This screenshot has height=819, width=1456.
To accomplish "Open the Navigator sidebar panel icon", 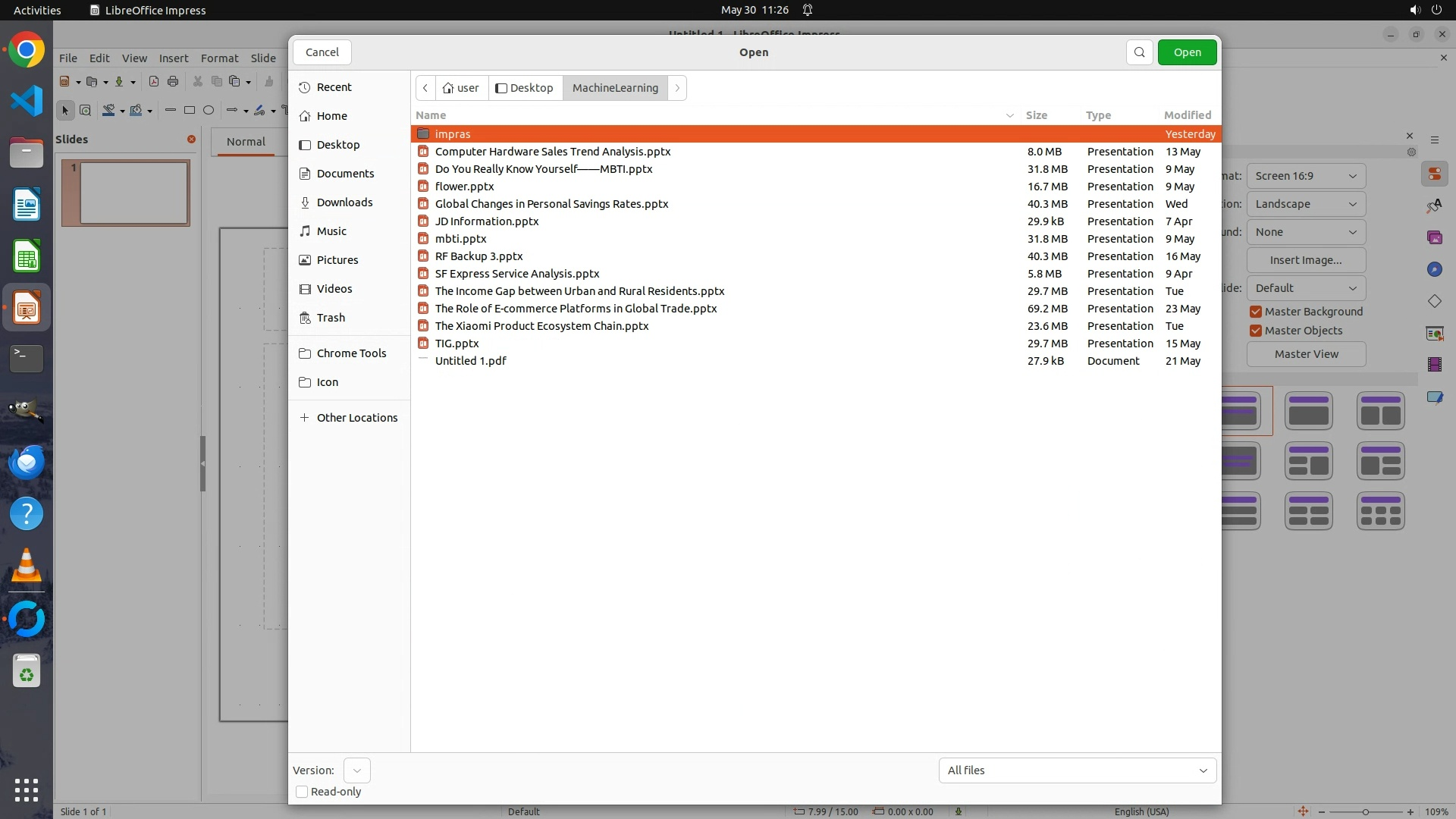I will (1434, 270).
